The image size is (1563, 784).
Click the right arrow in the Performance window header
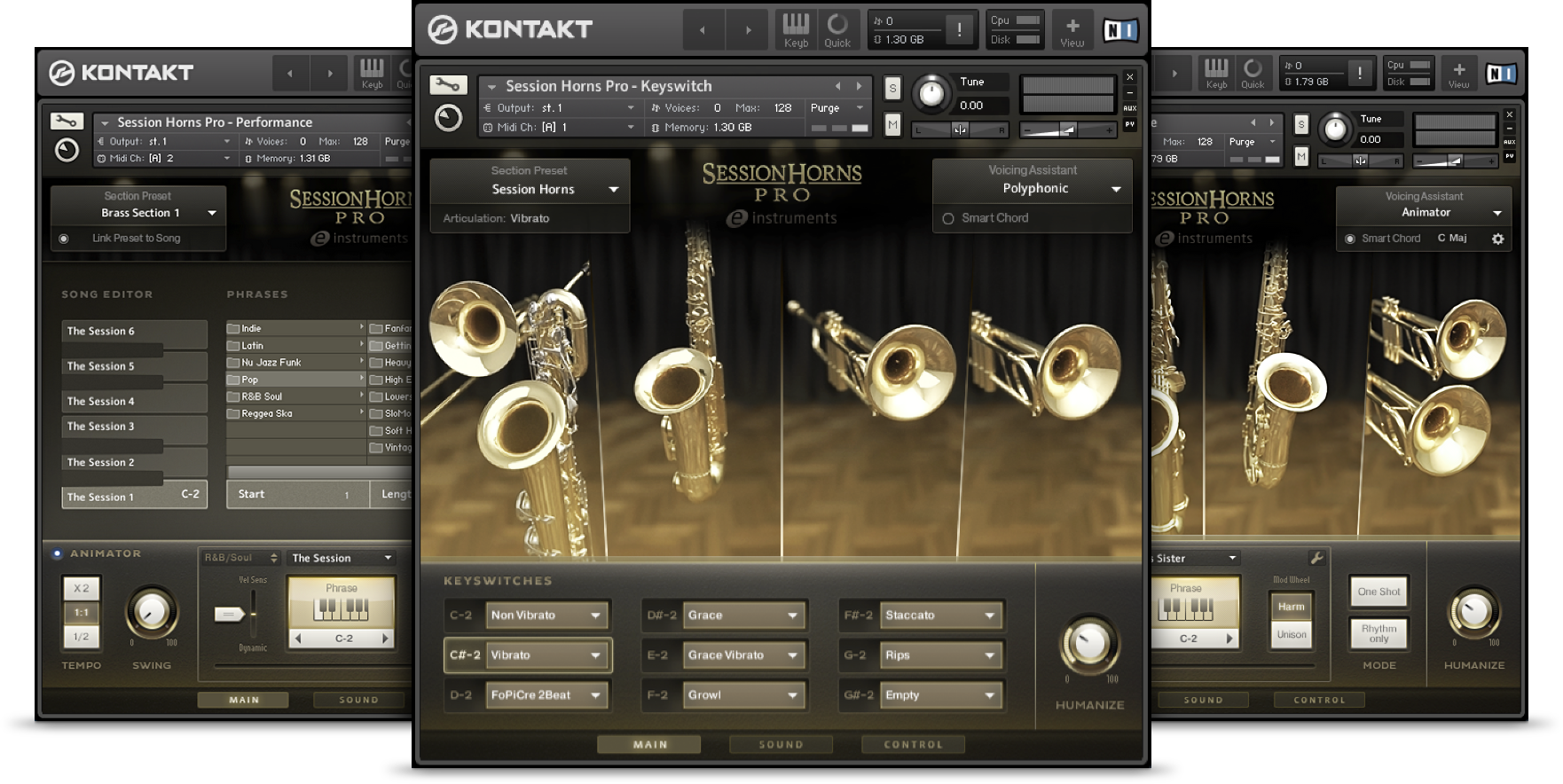coord(330,74)
